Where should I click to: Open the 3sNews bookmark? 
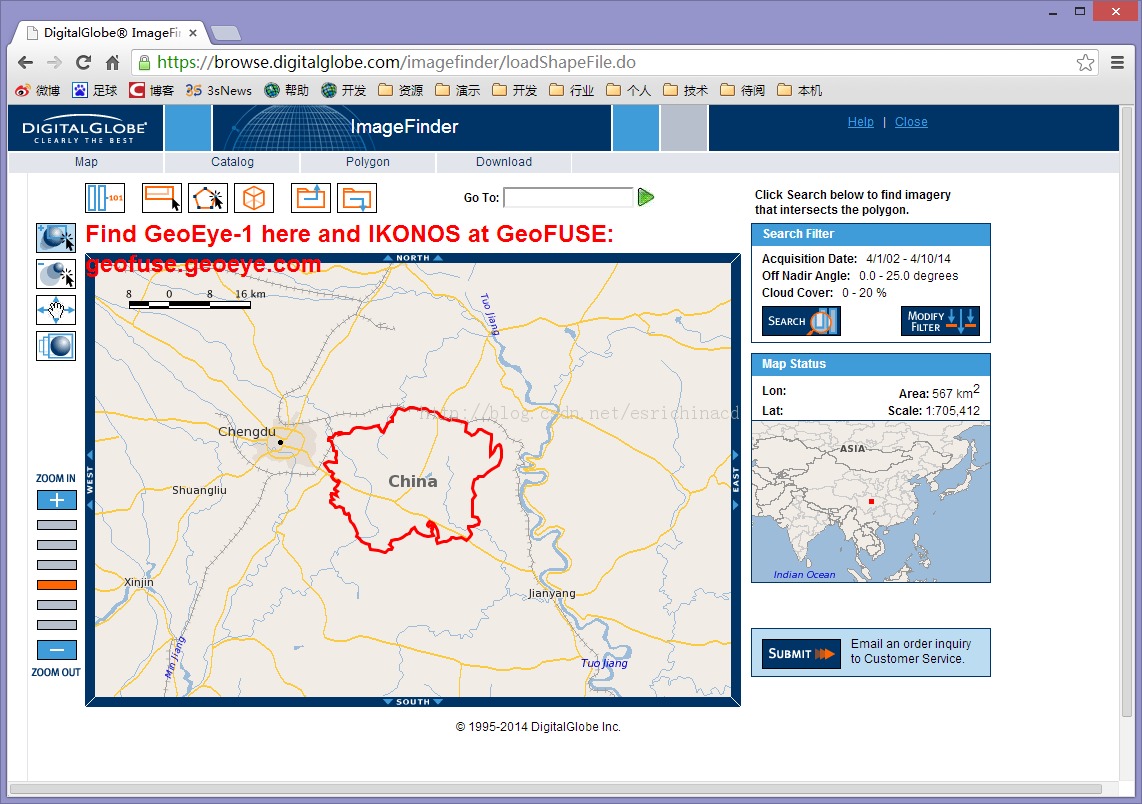218,90
